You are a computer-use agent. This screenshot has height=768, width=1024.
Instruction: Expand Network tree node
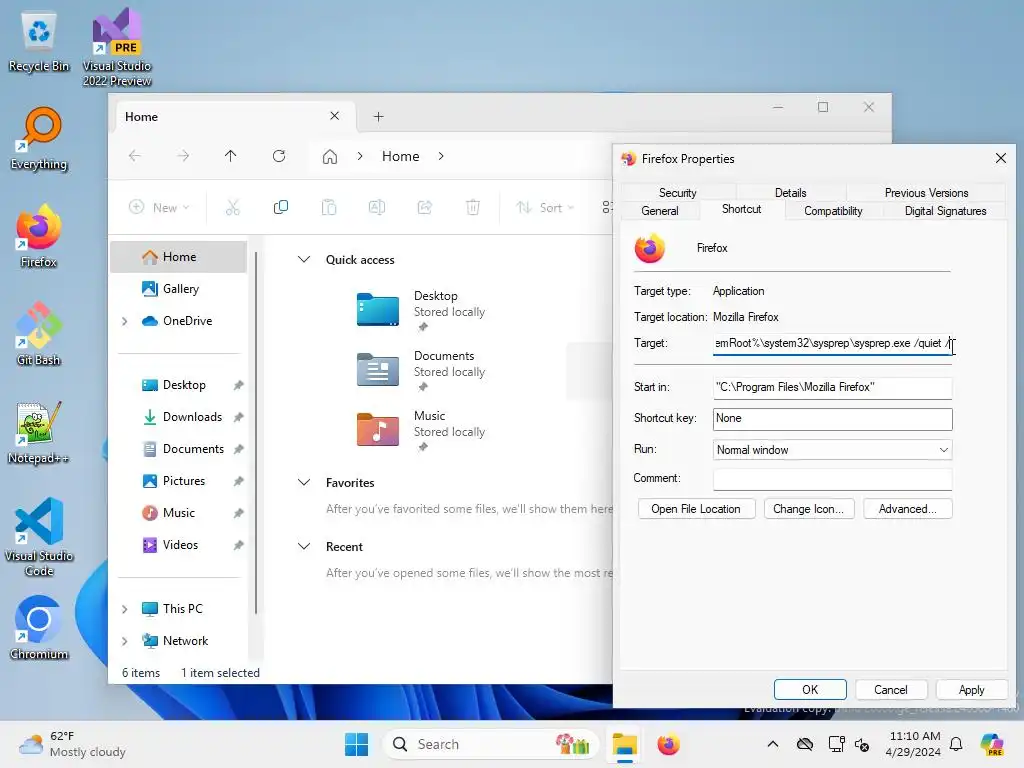click(125, 641)
